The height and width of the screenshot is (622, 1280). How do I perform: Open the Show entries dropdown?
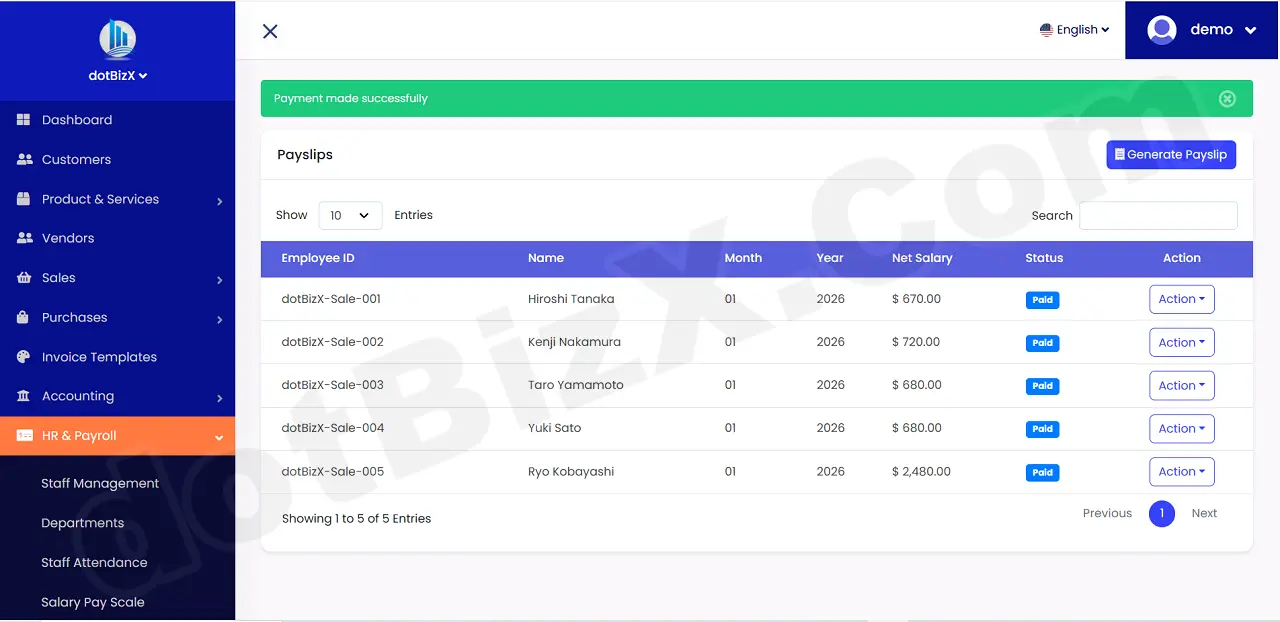[350, 214]
